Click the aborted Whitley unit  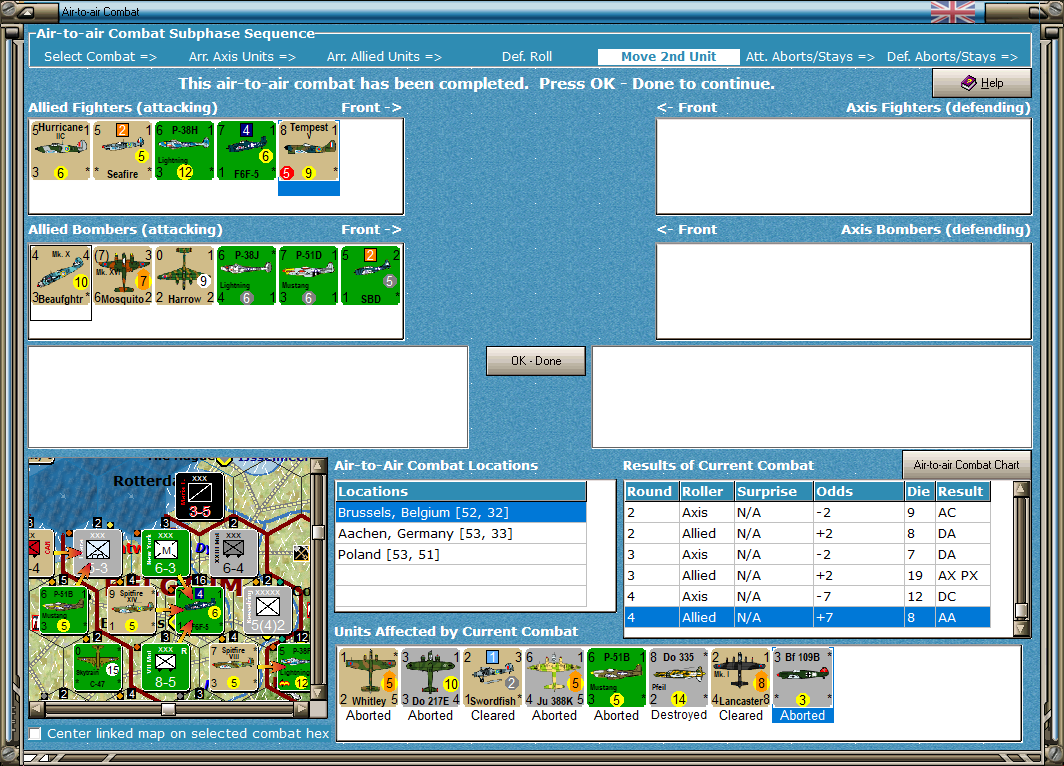point(368,678)
